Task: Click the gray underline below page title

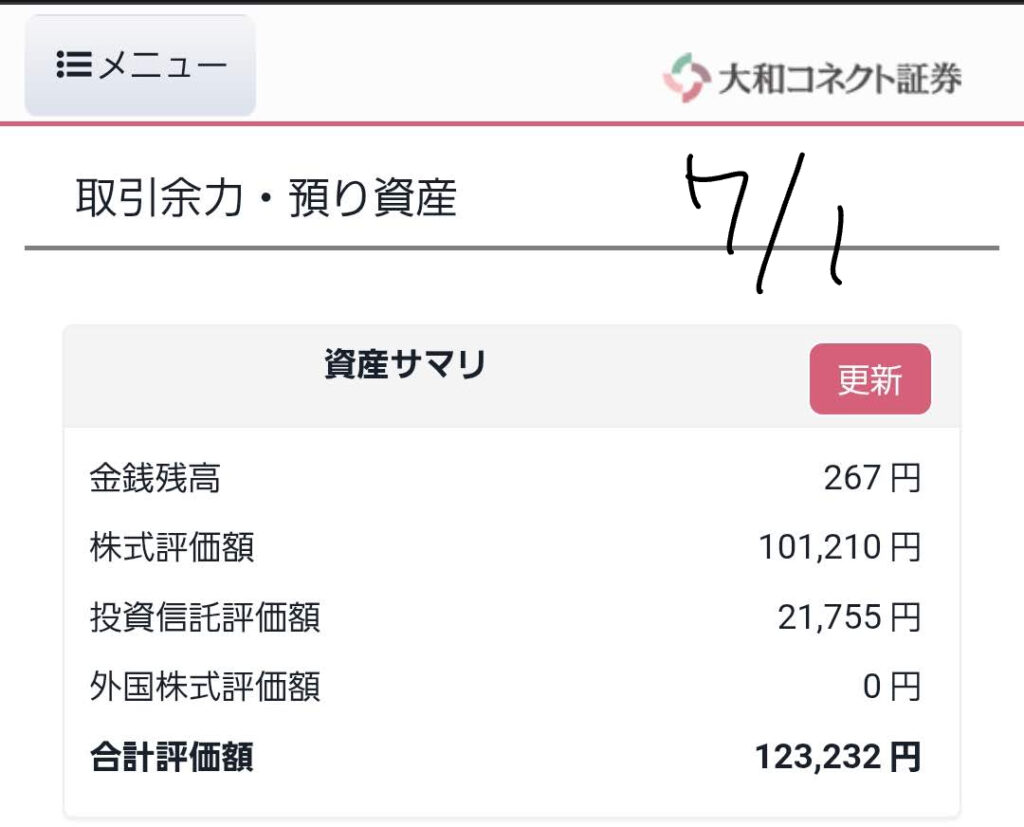Action: [x=512, y=248]
